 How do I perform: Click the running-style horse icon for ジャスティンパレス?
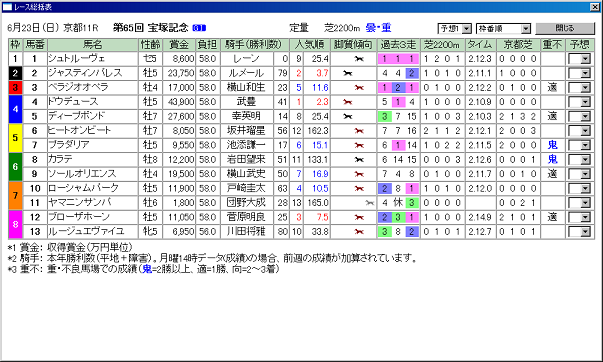pyautogui.click(x=348, y=73)
